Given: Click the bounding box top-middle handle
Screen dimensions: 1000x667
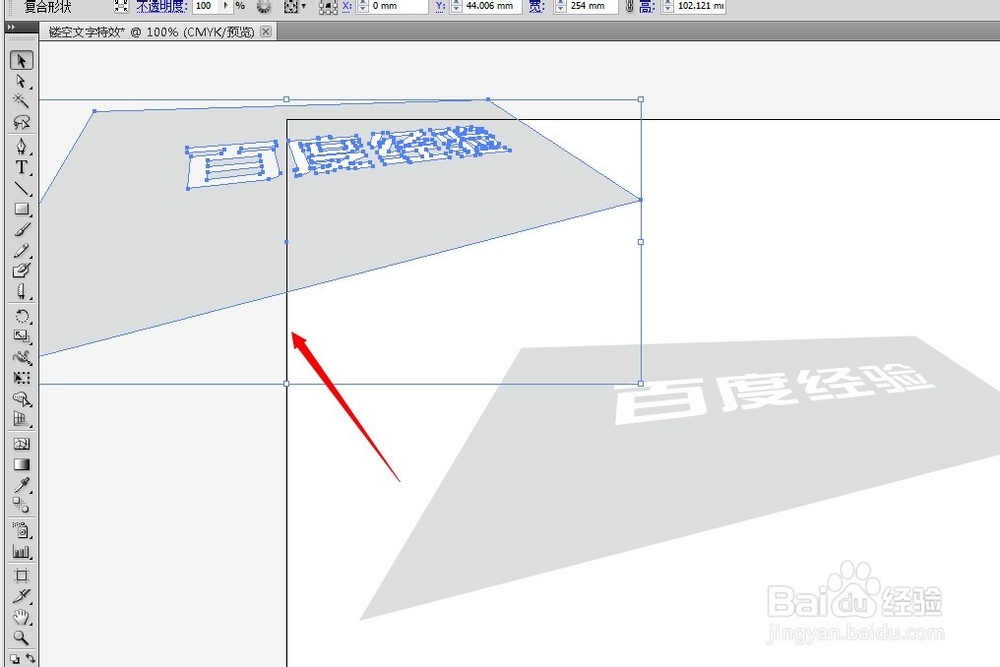Looking at the screenshot, I should tap(286, 99).
